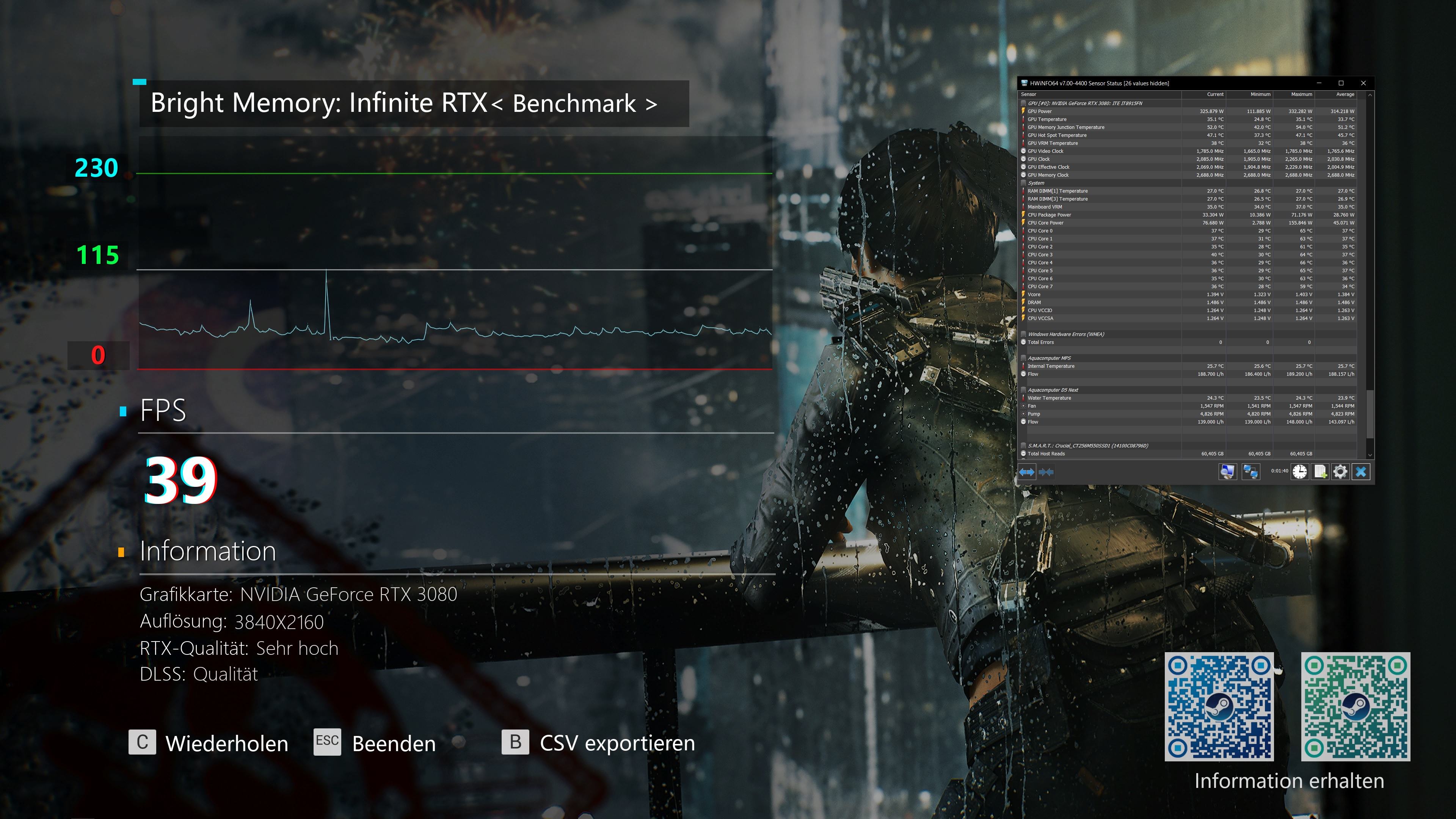Select the CPU Core 7 row label

click(1040, 287)
